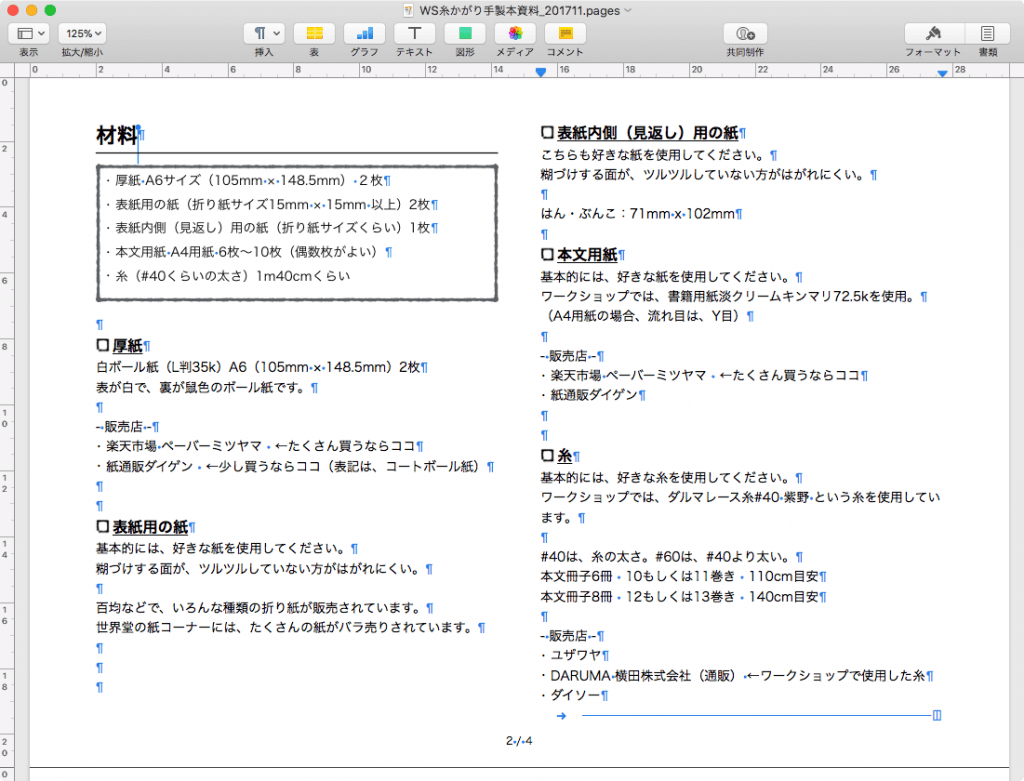Click the line '表紙内側（見返し）用の紙（折り紙サイズくらい）1枚'

(x=272, y=228)
